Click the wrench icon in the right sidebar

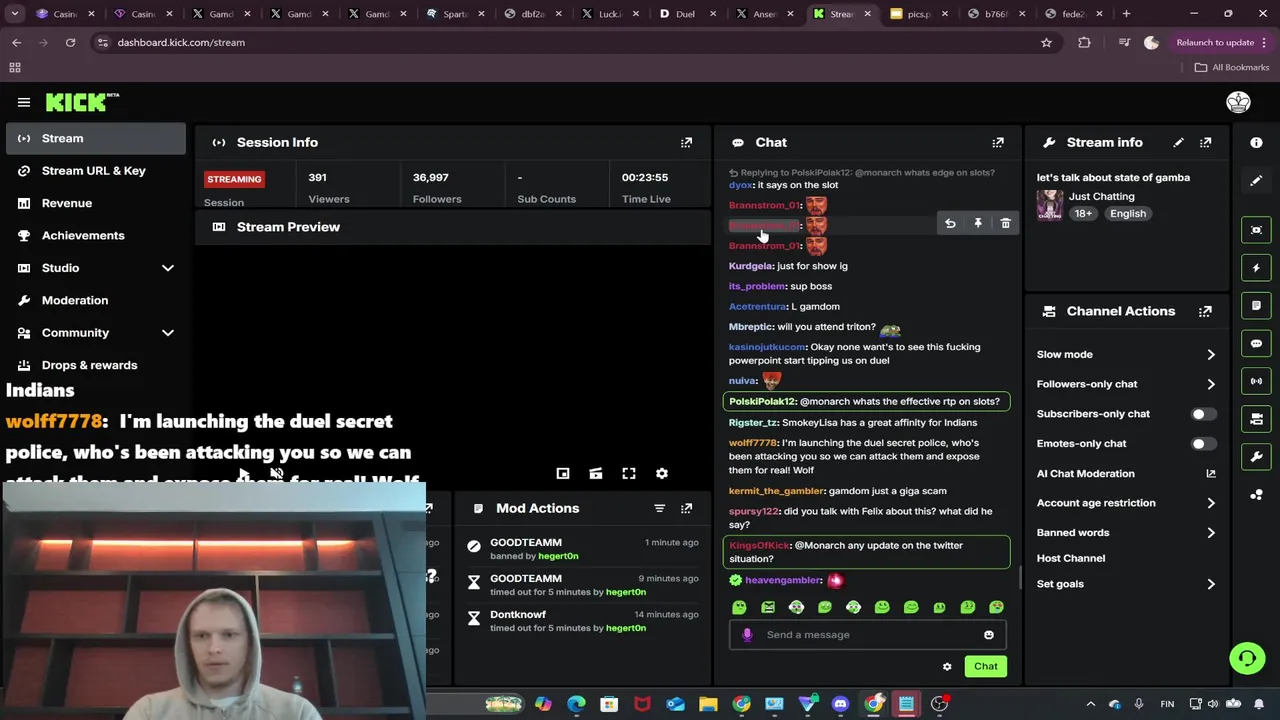(x=1256, y=457)
